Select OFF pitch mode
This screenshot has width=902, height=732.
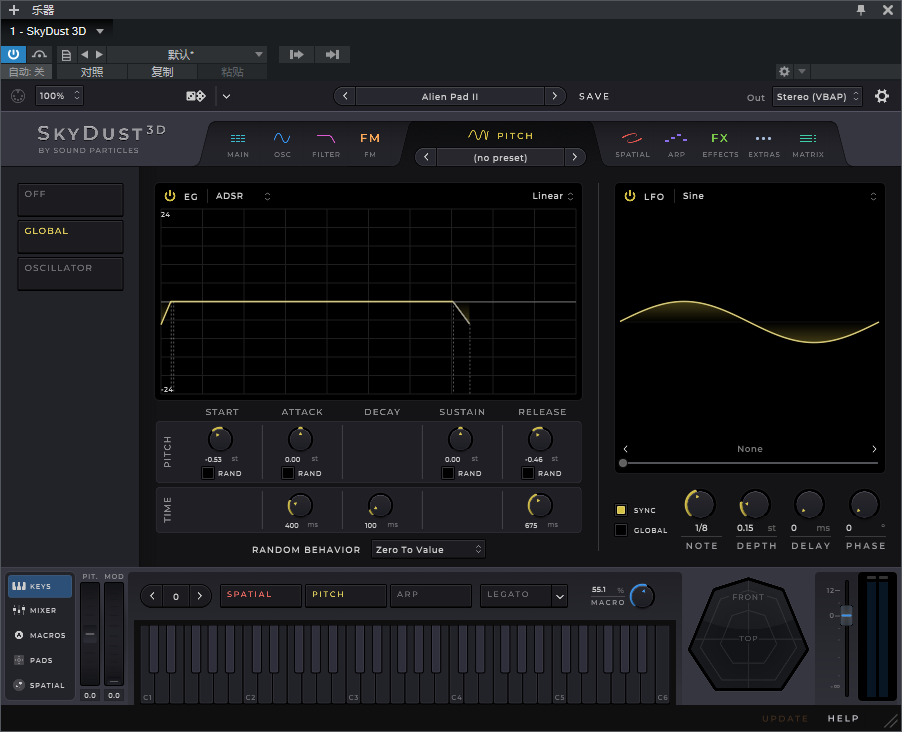[70, 199]
